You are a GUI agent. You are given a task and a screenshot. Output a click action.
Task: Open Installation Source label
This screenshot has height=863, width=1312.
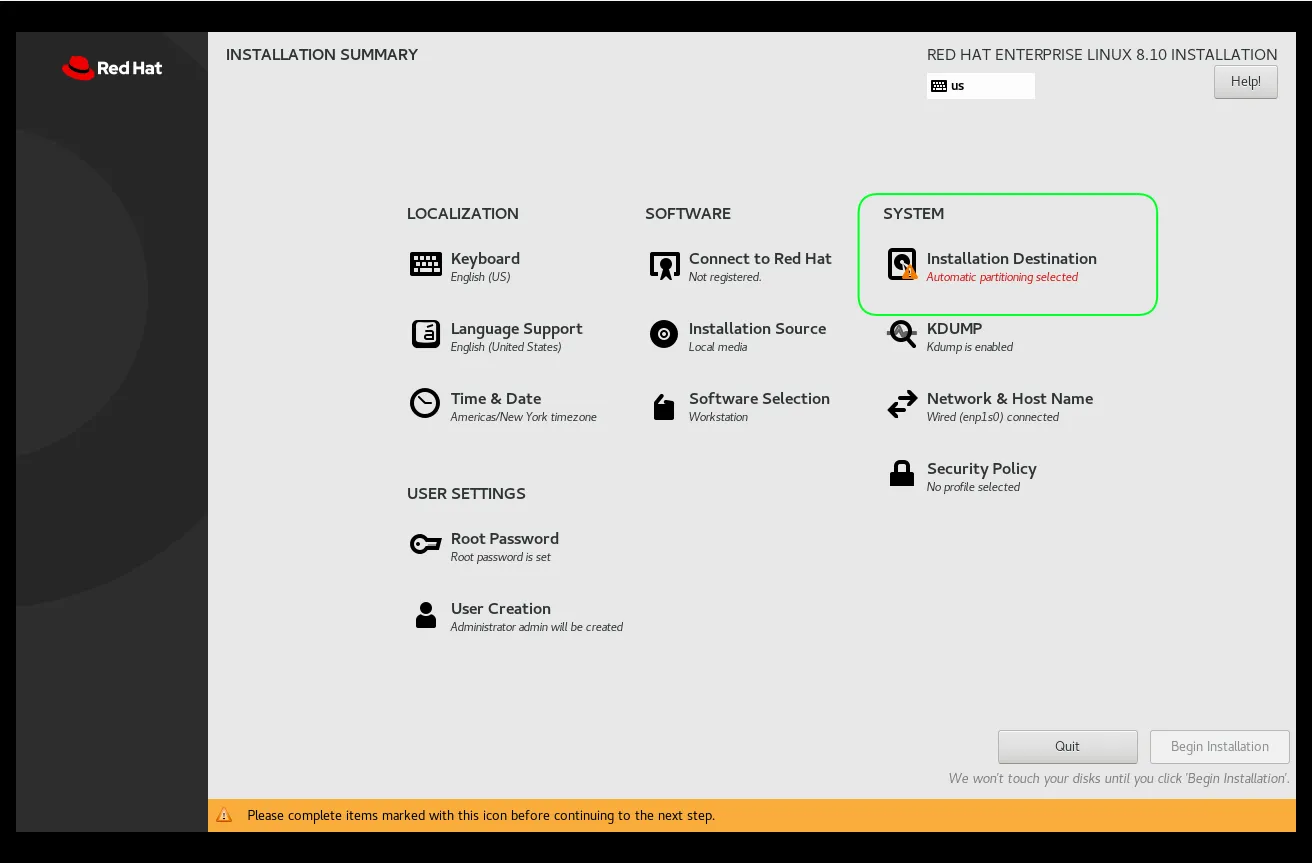pos(757,328)
